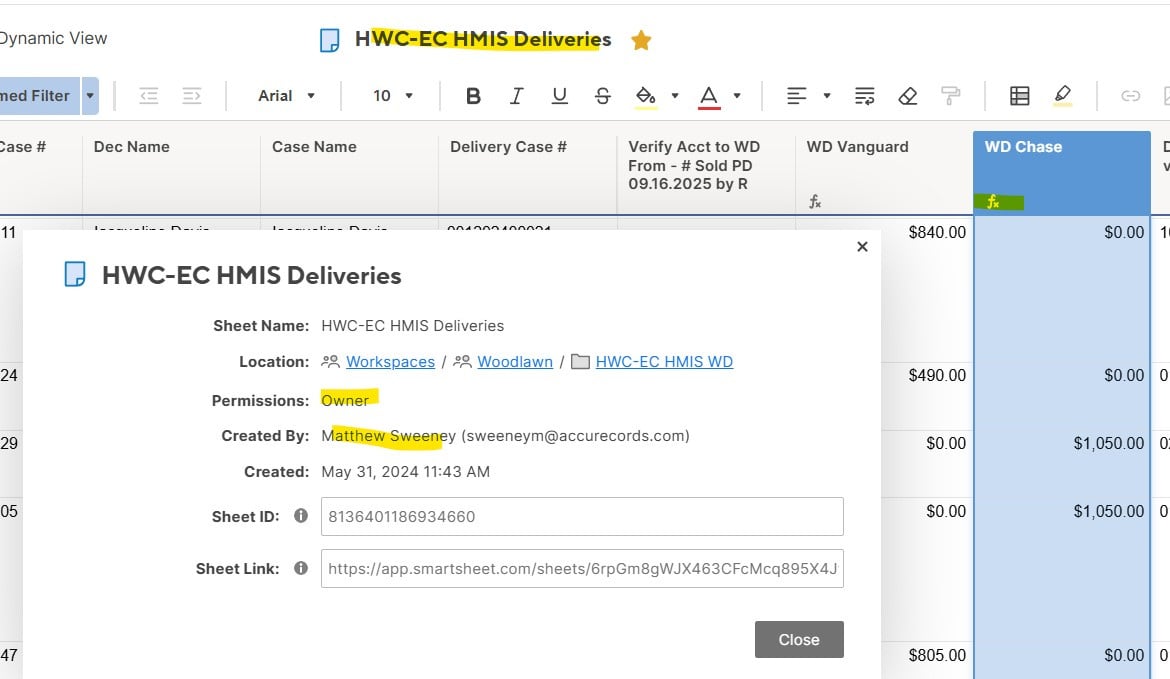1170x679 pixels.
Task: Close the properties dialog with the X
Action: click(x=862, y=246)
